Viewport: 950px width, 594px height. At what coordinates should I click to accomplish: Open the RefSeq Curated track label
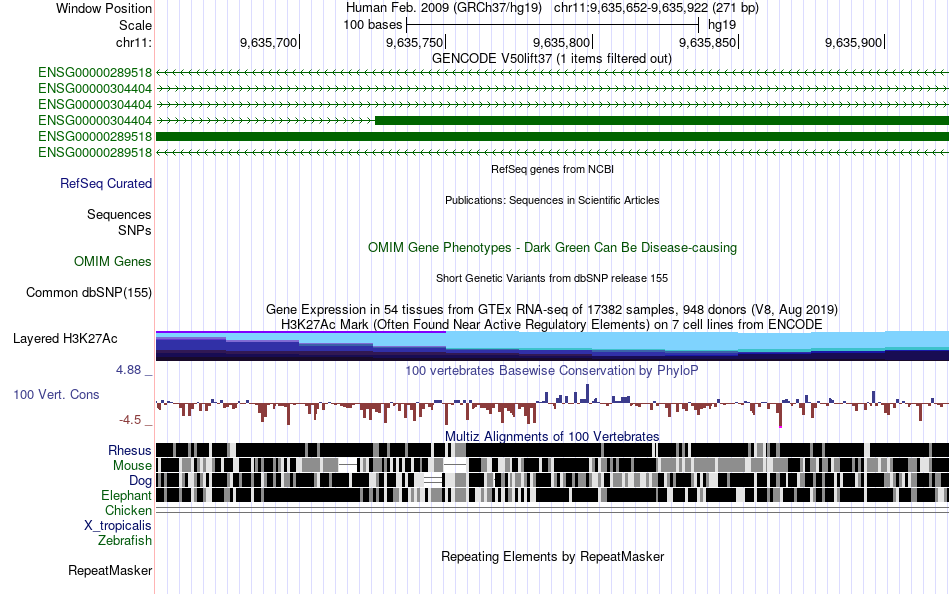(x=106, y=183)
